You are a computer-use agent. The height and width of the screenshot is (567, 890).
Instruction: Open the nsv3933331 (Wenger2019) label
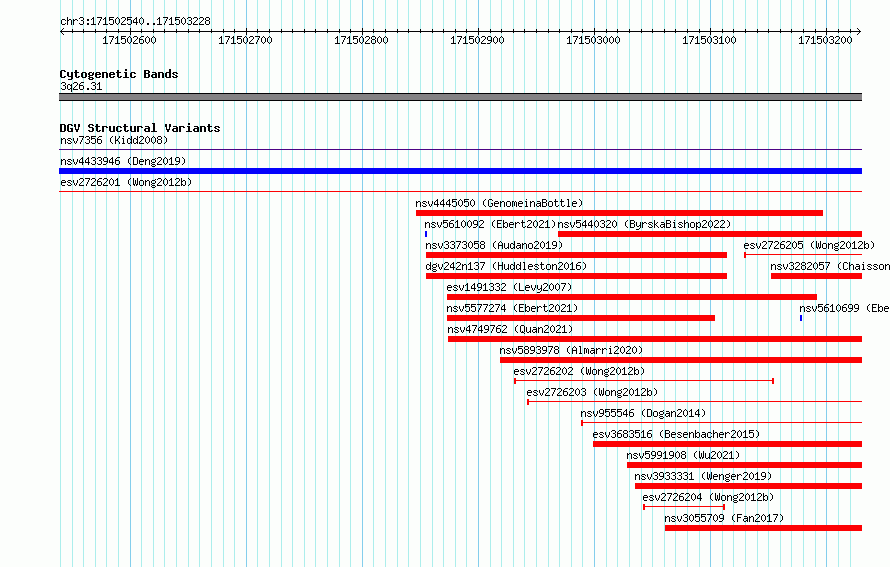click(703, 476)
